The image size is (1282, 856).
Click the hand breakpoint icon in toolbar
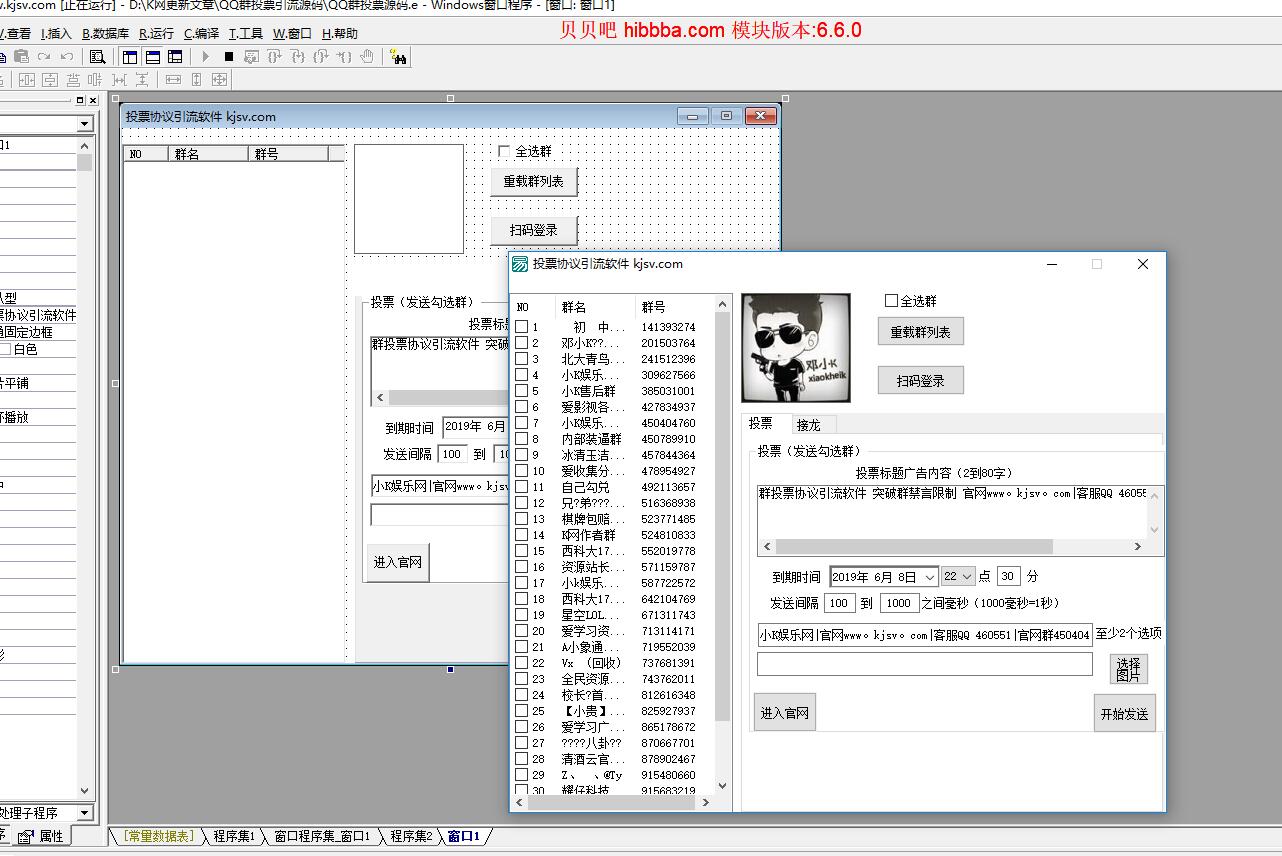[x=367, y=57]
